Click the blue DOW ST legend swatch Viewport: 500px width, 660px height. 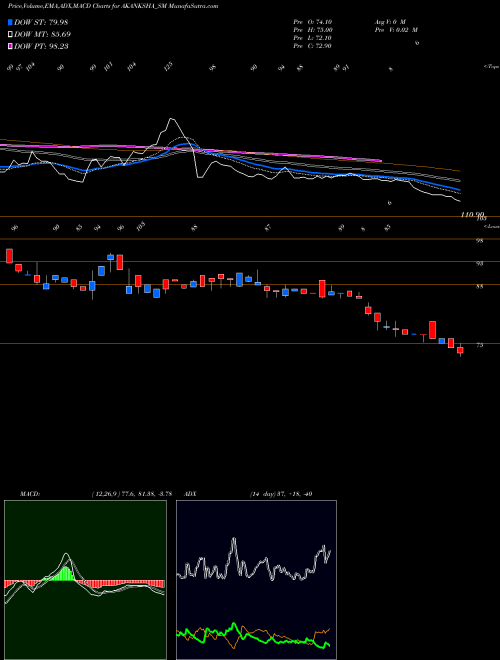10,22
